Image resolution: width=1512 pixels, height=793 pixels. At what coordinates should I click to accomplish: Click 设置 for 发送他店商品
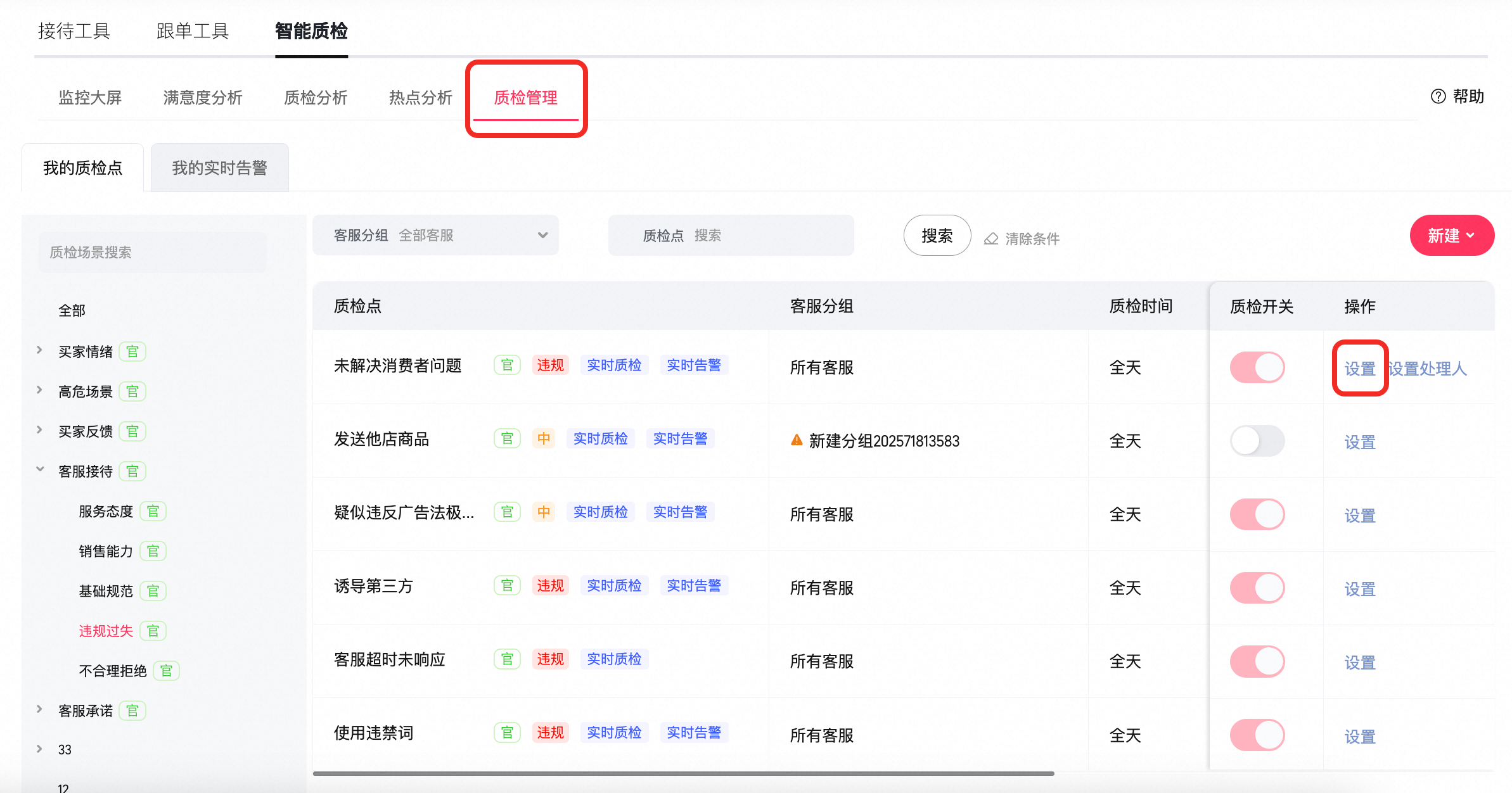pos(1360,442)
